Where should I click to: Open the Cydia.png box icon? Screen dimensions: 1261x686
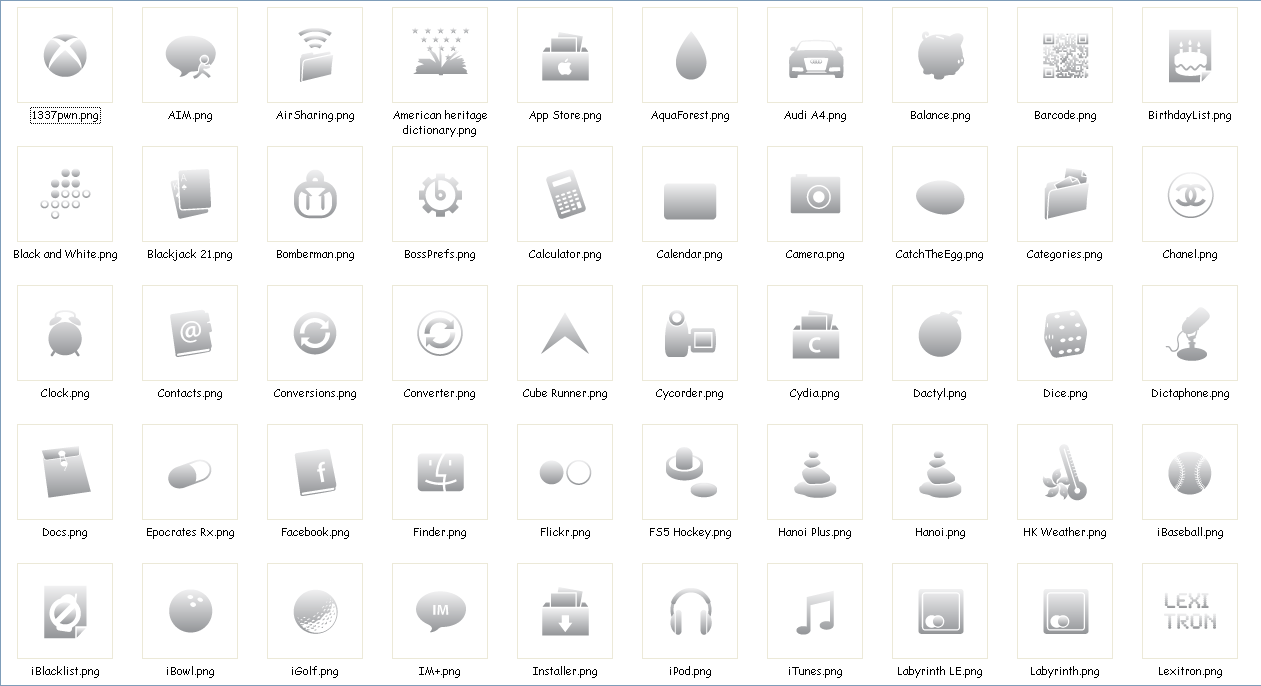coord(815,333)
